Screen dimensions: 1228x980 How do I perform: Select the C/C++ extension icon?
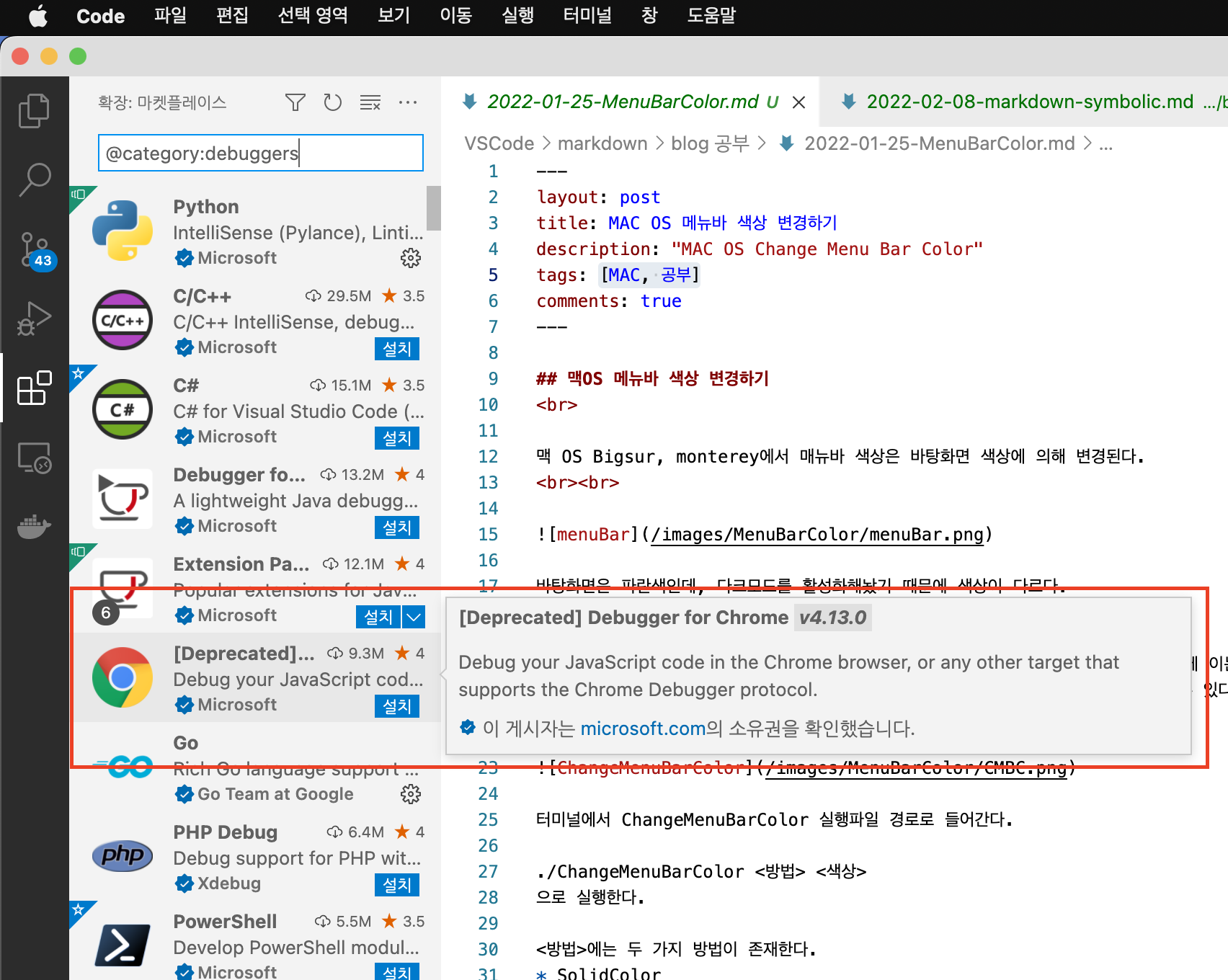click(123, 320)
